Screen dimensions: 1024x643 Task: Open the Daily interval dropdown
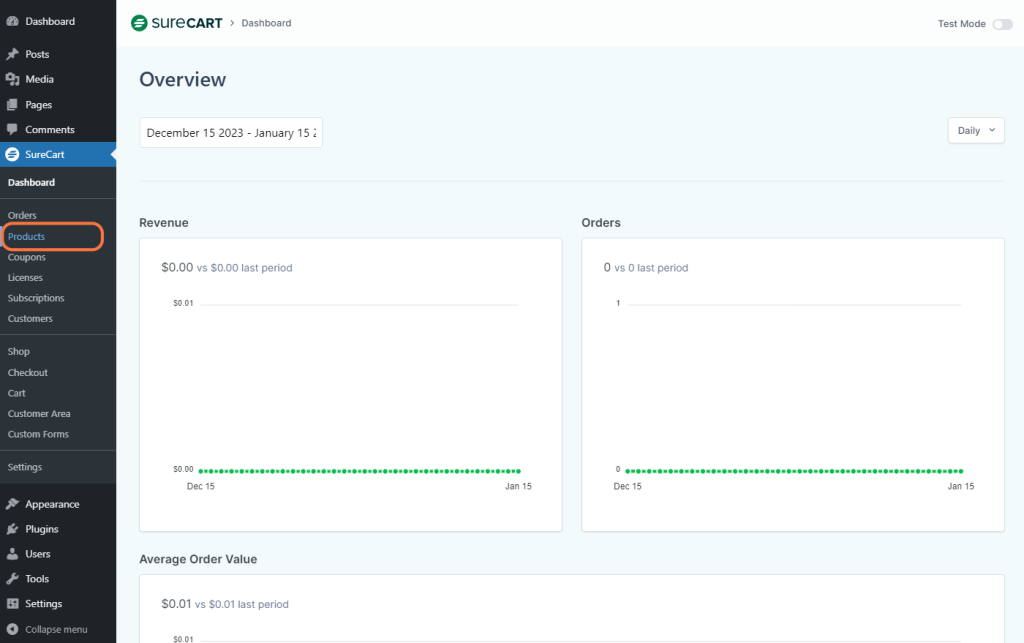(976, 130)
